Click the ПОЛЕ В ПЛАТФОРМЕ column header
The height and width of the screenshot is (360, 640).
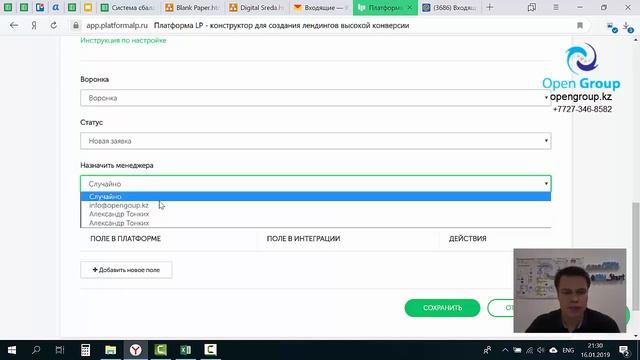(x=125, y=238)
